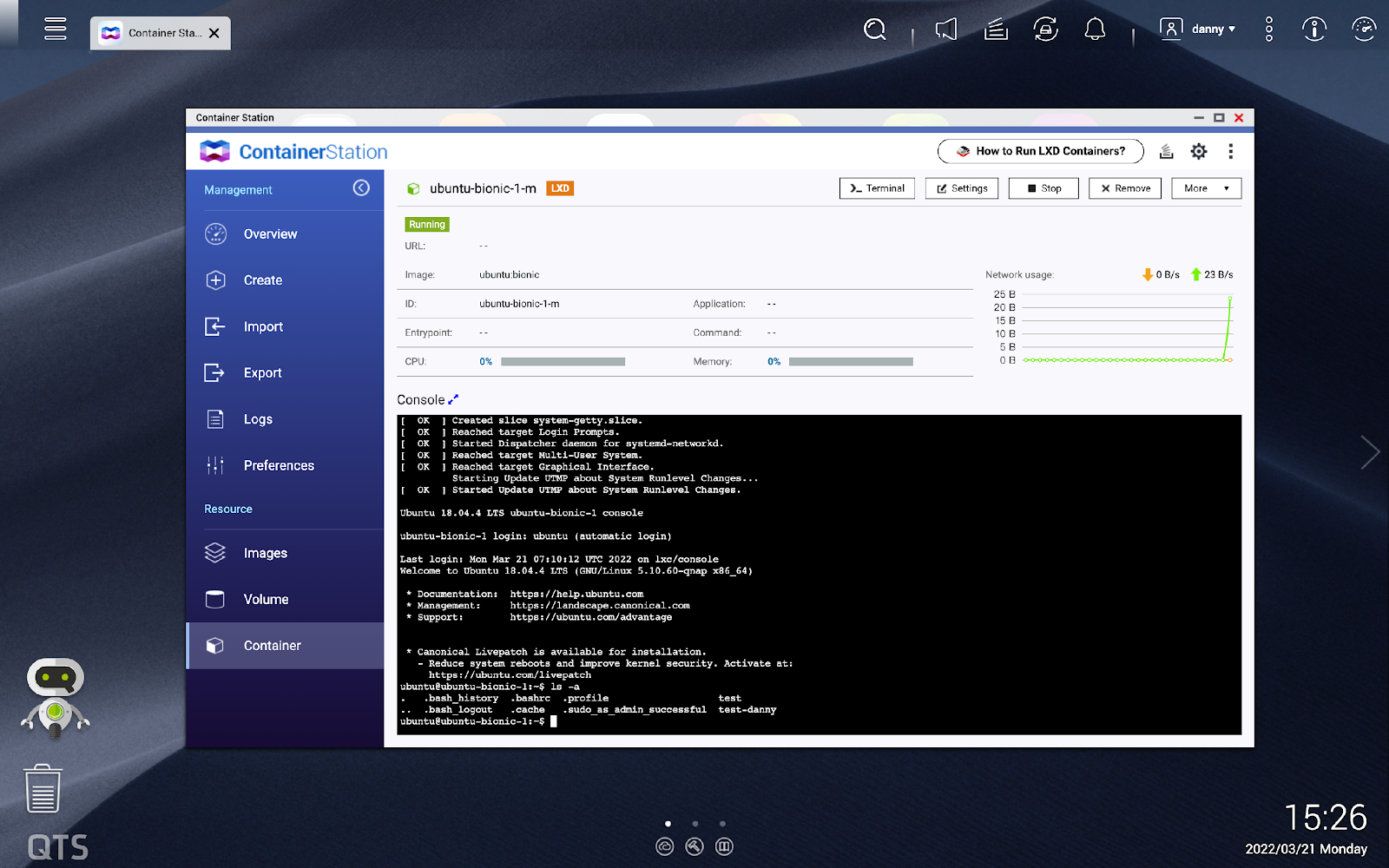Open container Settings button
Image resolution: width=1389 pixels, height=868 pixels.
(962, 188)
